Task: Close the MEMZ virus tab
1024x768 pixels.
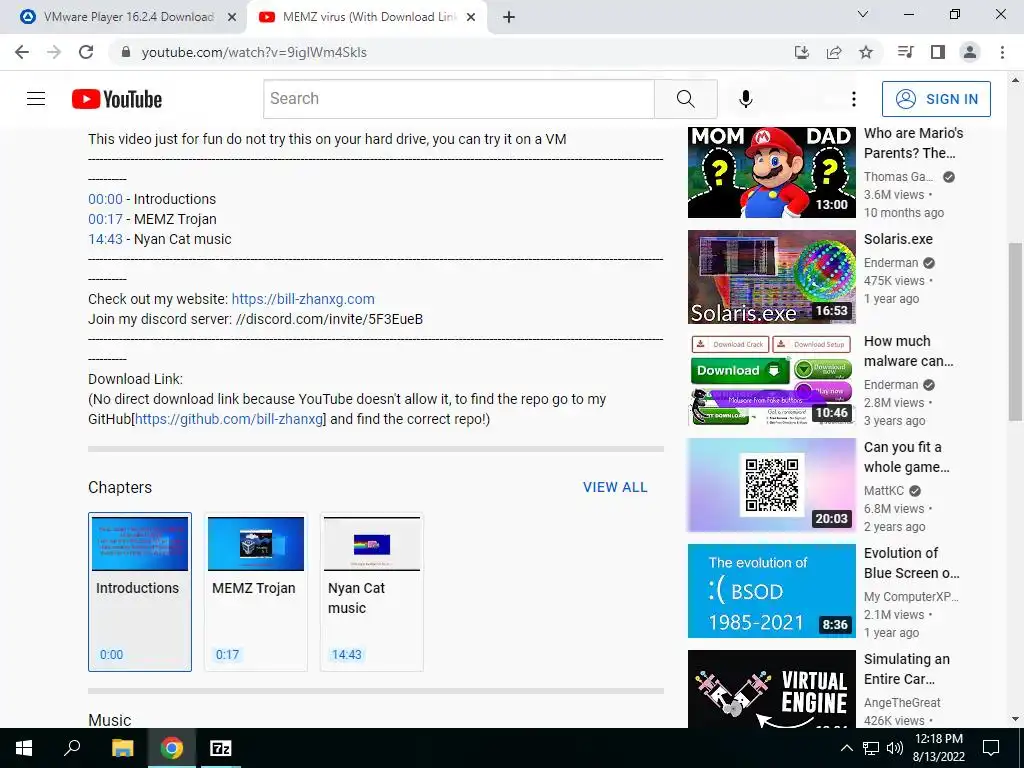Action: point(471,17)
